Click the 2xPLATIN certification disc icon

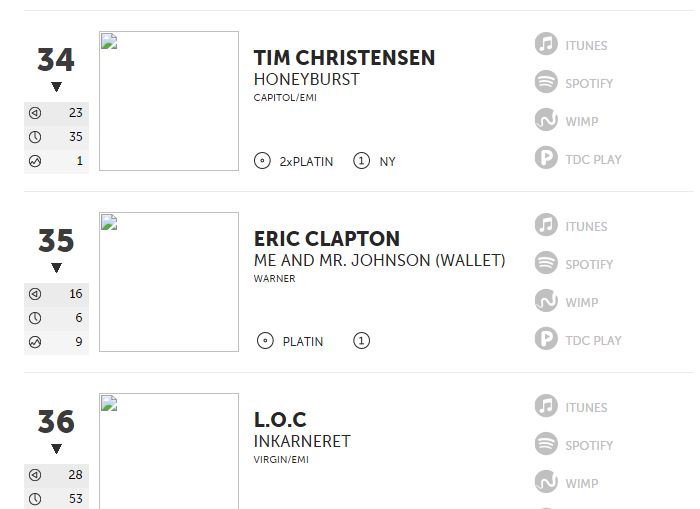tap(262, 161)
